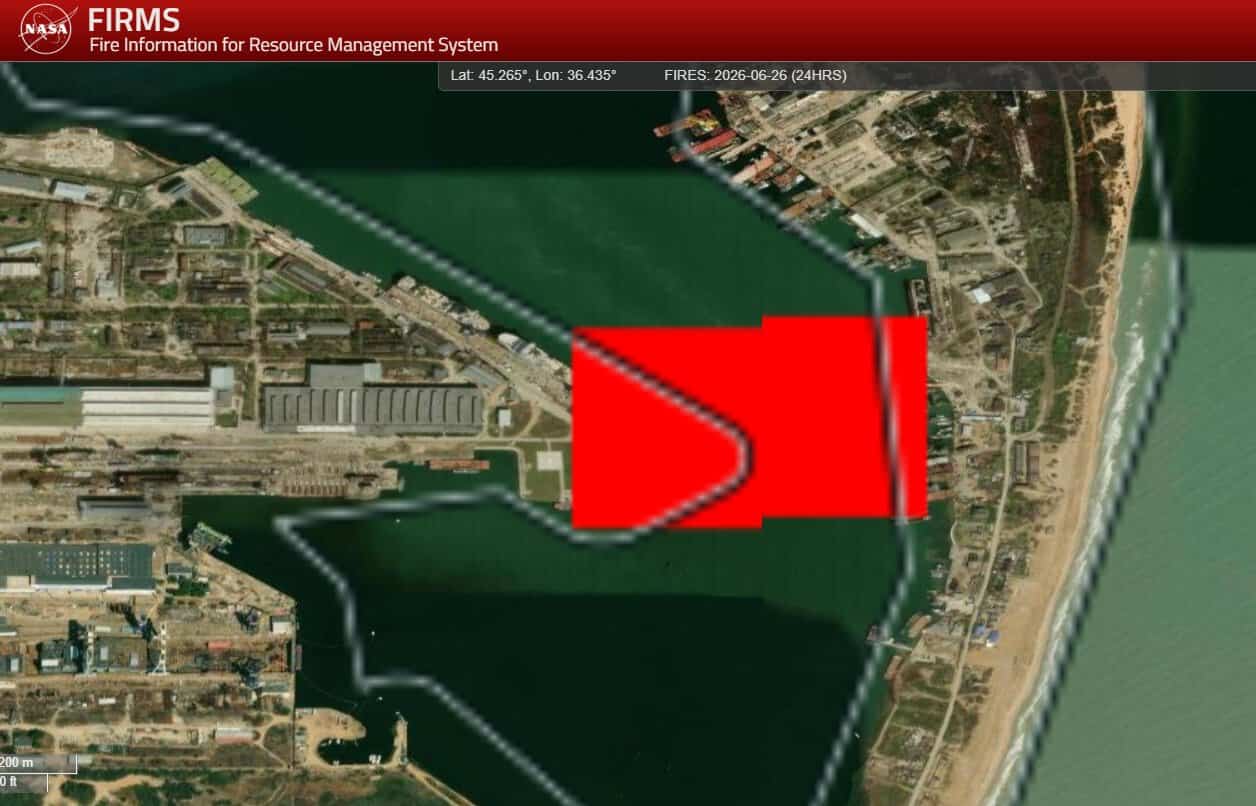This screenshot has width=1256, height=806.
Task: Click the green sports field at the upper left pier
Action: pyautogui.click(x=224, y=178)
